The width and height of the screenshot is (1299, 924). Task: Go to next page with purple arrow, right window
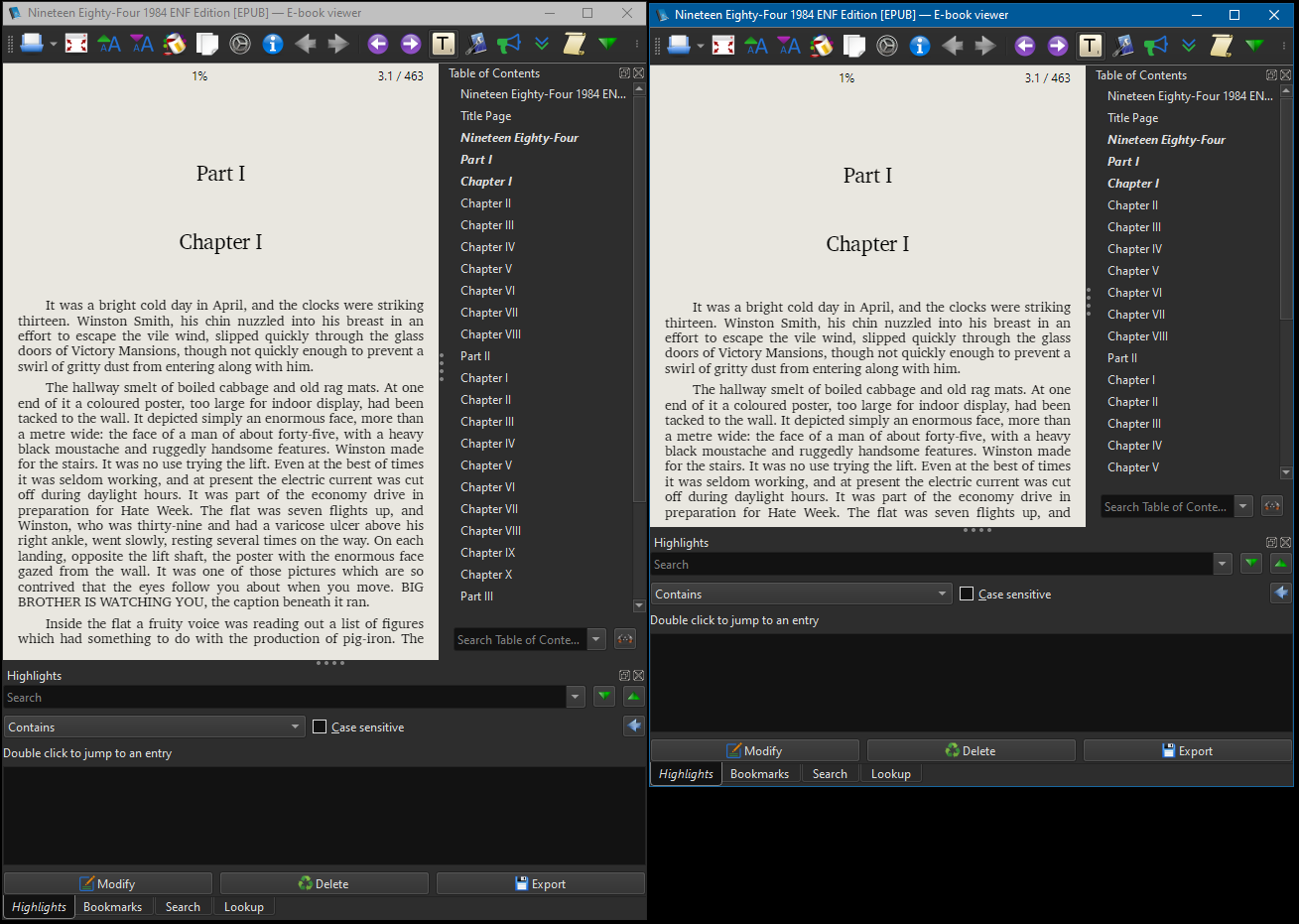(x=1058, y=46)
